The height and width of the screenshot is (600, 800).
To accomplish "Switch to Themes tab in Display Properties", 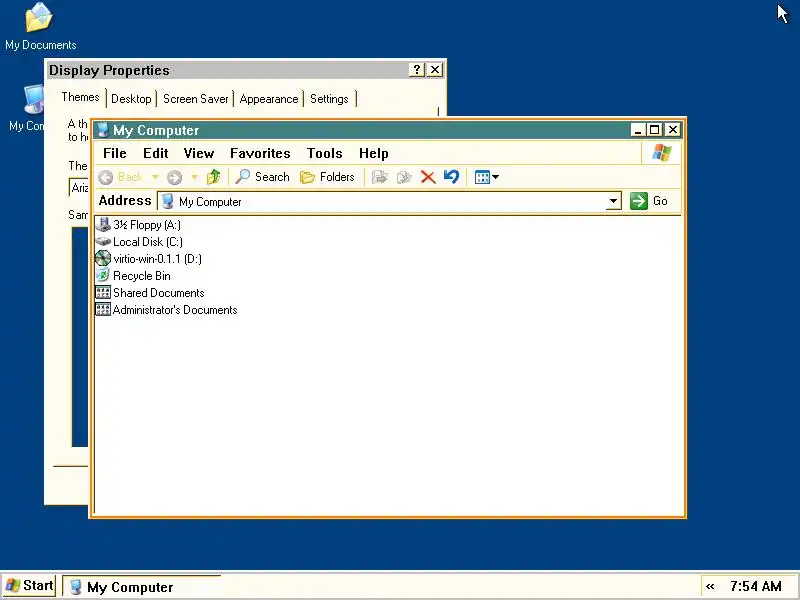I will pos(80,97).
